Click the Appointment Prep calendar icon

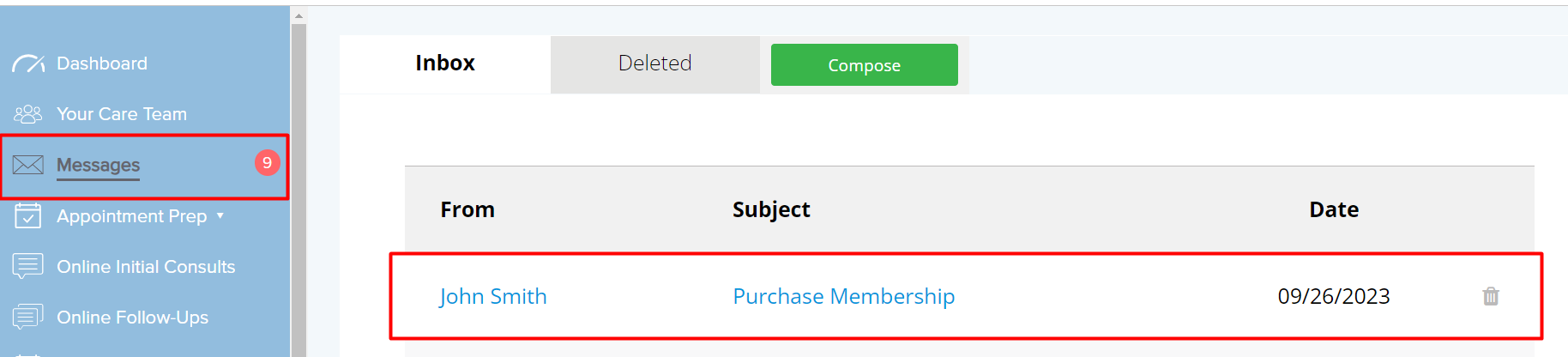[x=28, y=215]
